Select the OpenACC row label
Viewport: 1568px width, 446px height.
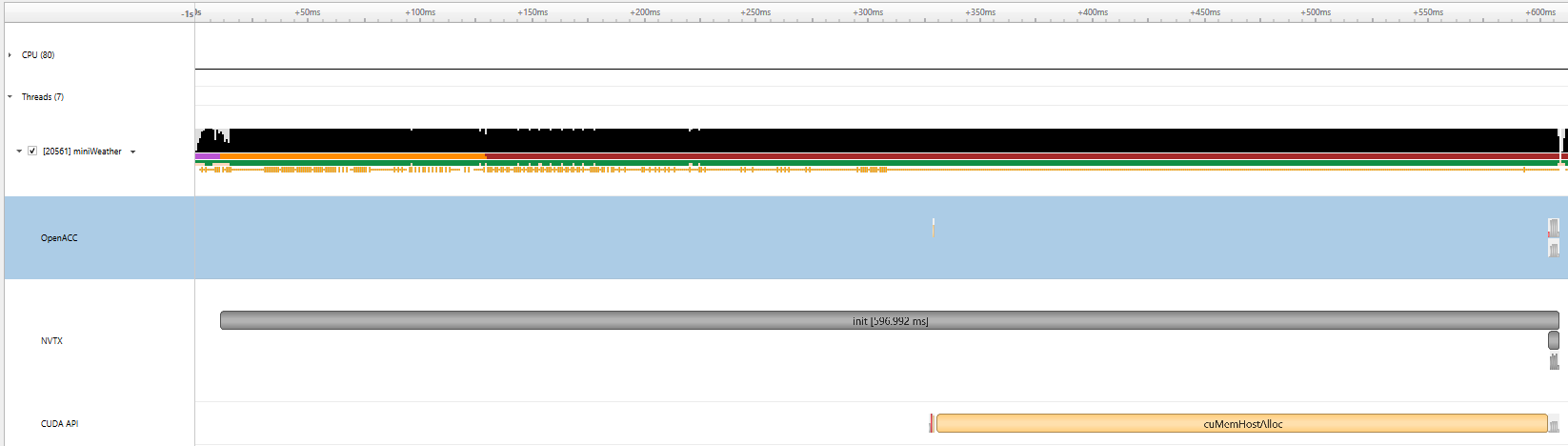tap(59, 238)
